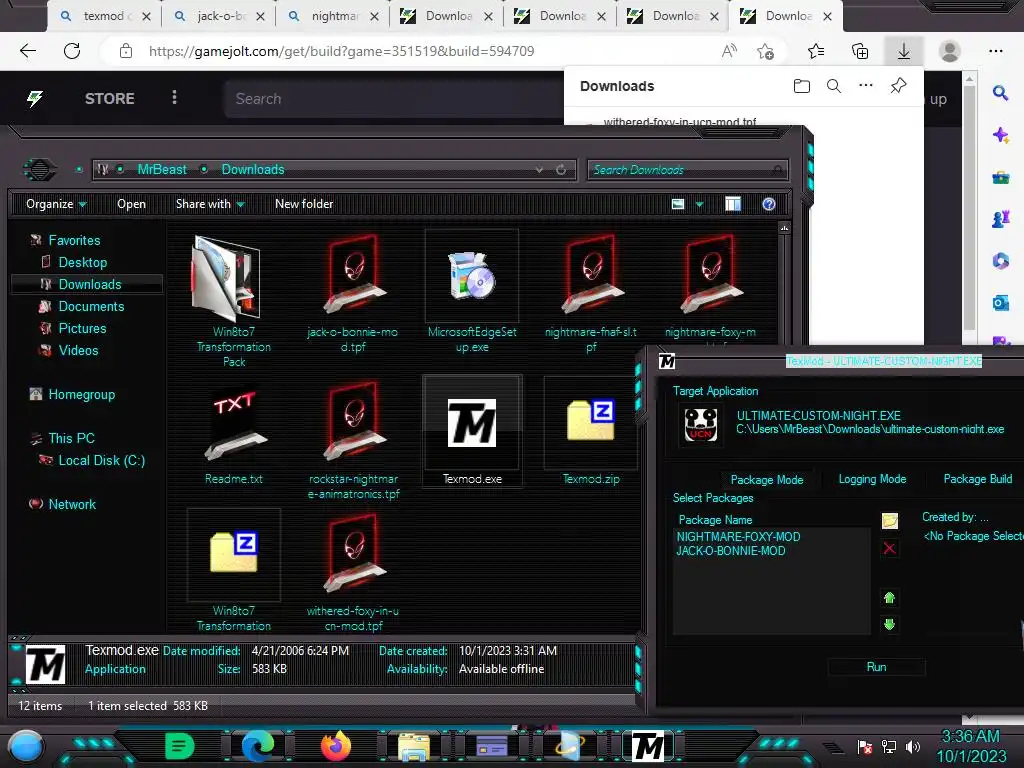Screen dimensions: 1024x768
Task: Refresh Explorer folder via address bar
Action: (561, 170)
